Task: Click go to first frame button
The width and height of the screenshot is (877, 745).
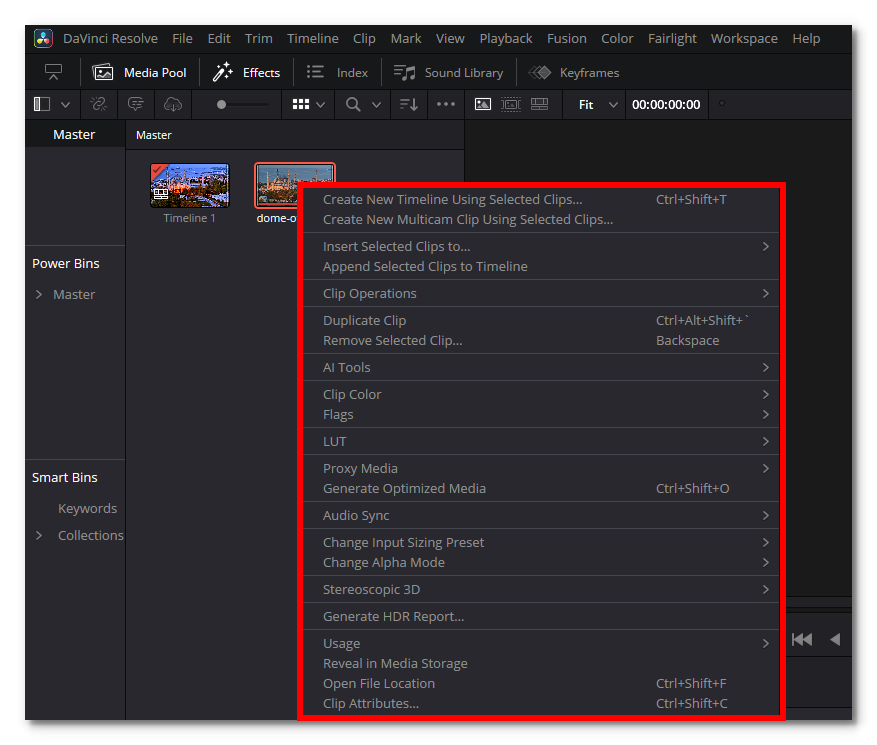Action: (802, 639)
